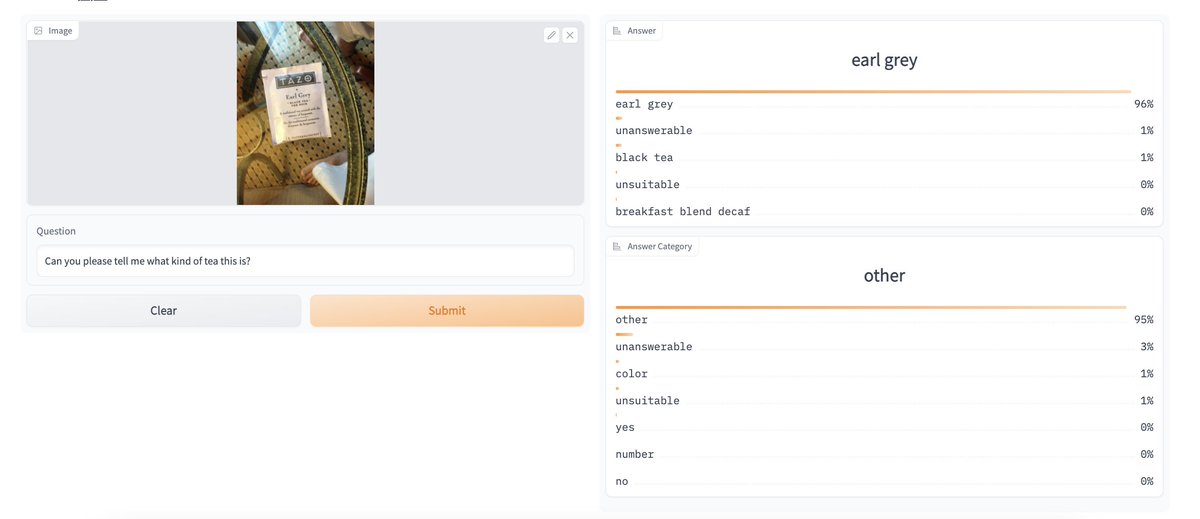
Task: Click 'no' category row
Action: click(884, 482)
